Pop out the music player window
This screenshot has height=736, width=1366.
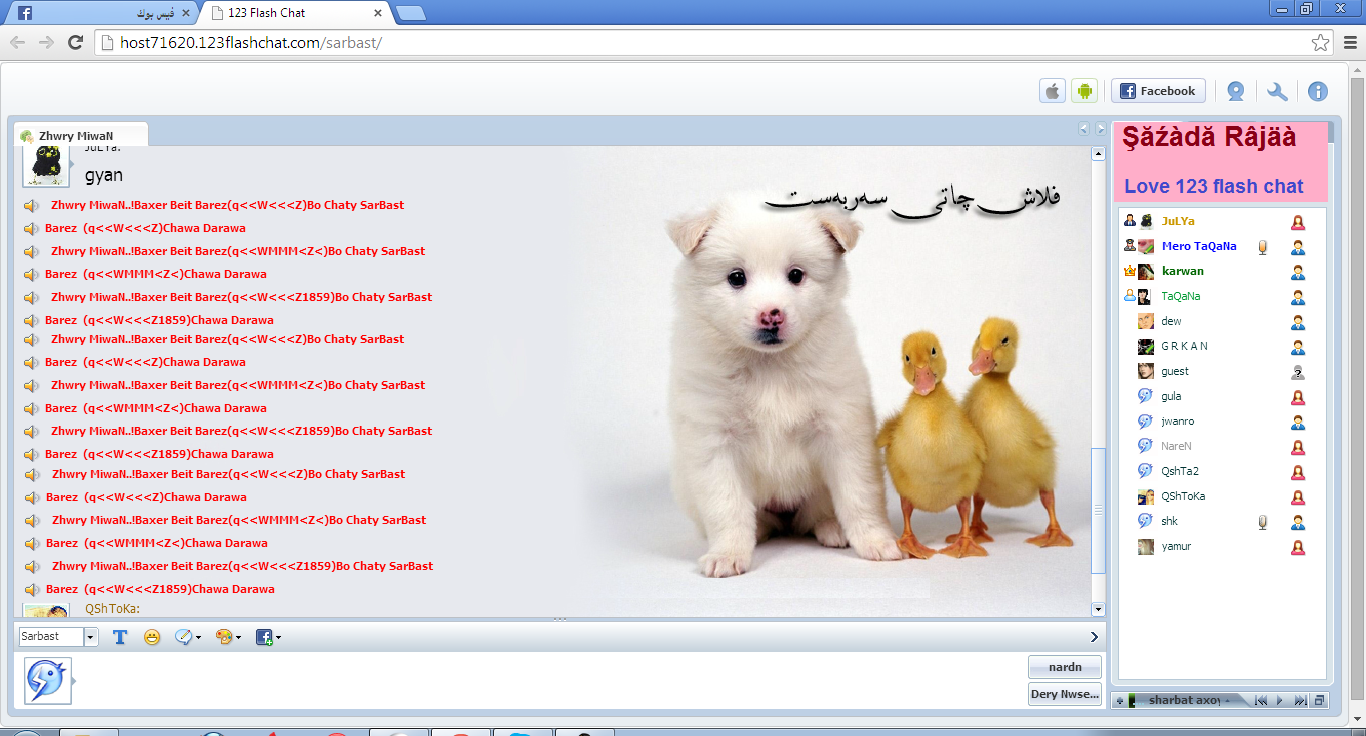pos(1319,701)
